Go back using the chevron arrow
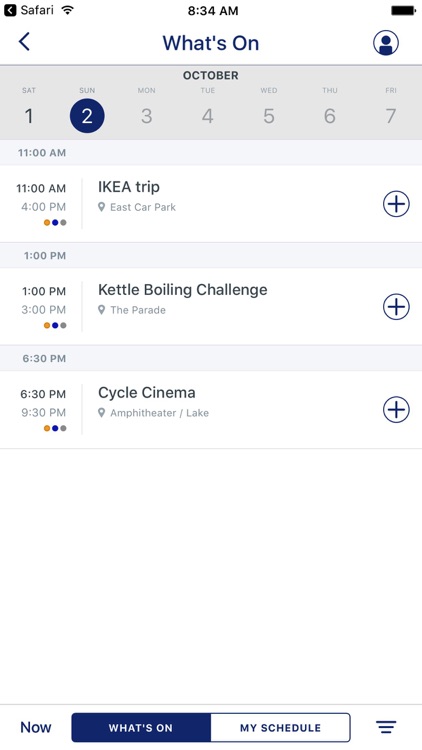The height and width of the screenshot is (750, 422). [x=24, y=42]
